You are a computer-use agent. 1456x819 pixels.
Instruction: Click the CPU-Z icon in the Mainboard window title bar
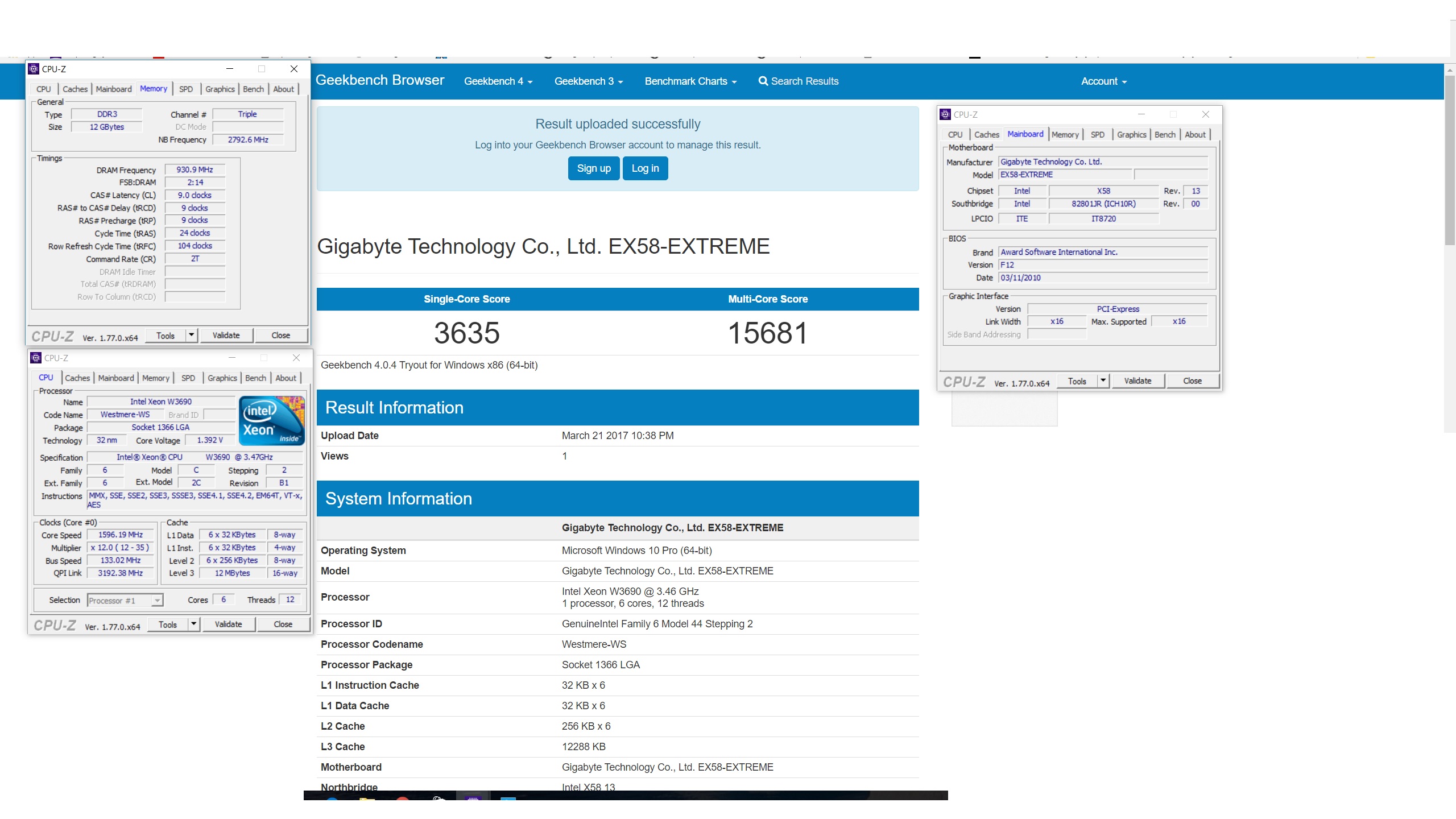pyautogui.click(x=945, y=114)
